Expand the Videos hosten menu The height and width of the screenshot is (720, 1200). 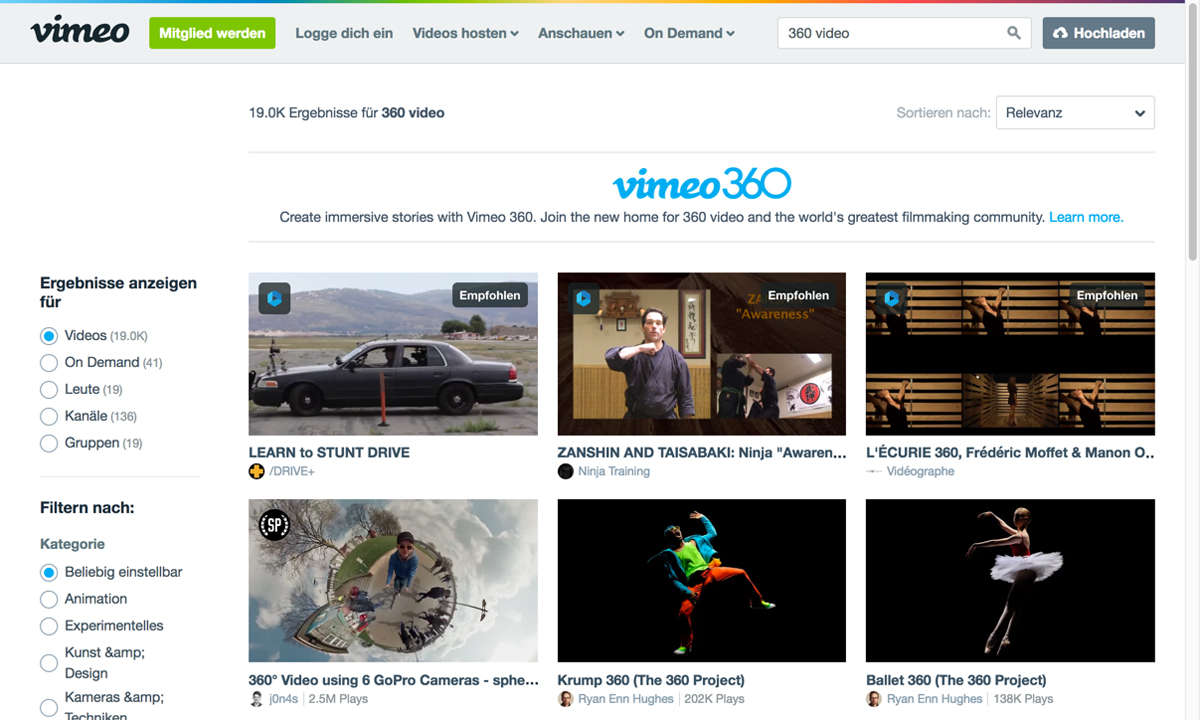[466, 33]
